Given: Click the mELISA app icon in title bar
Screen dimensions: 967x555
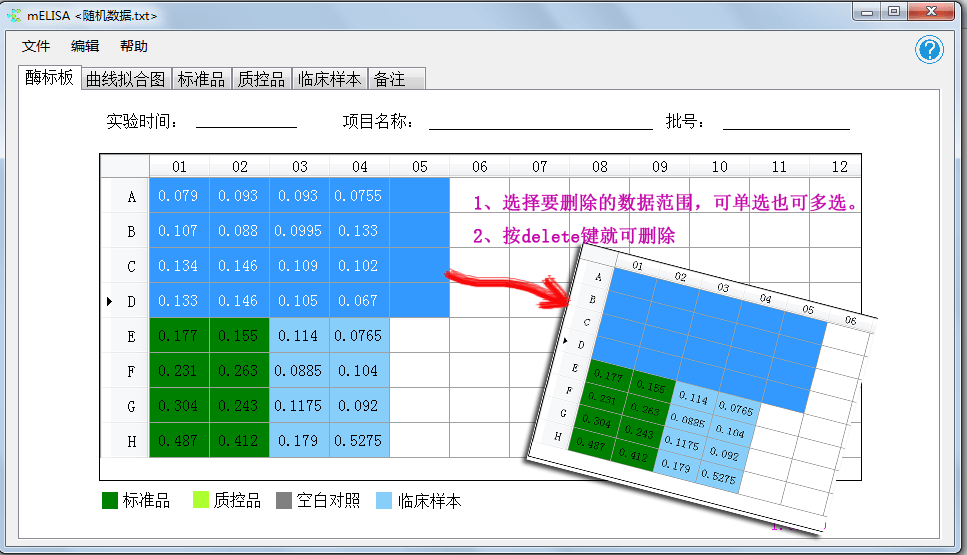Looking at the screenshot, I should 14,15.
